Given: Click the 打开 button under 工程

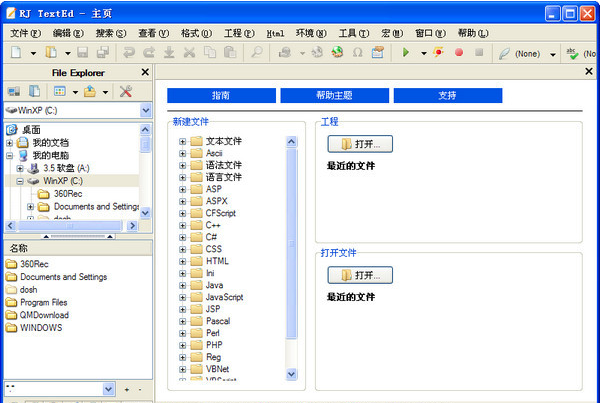Looking at the screenshot, I should [360, 144].
